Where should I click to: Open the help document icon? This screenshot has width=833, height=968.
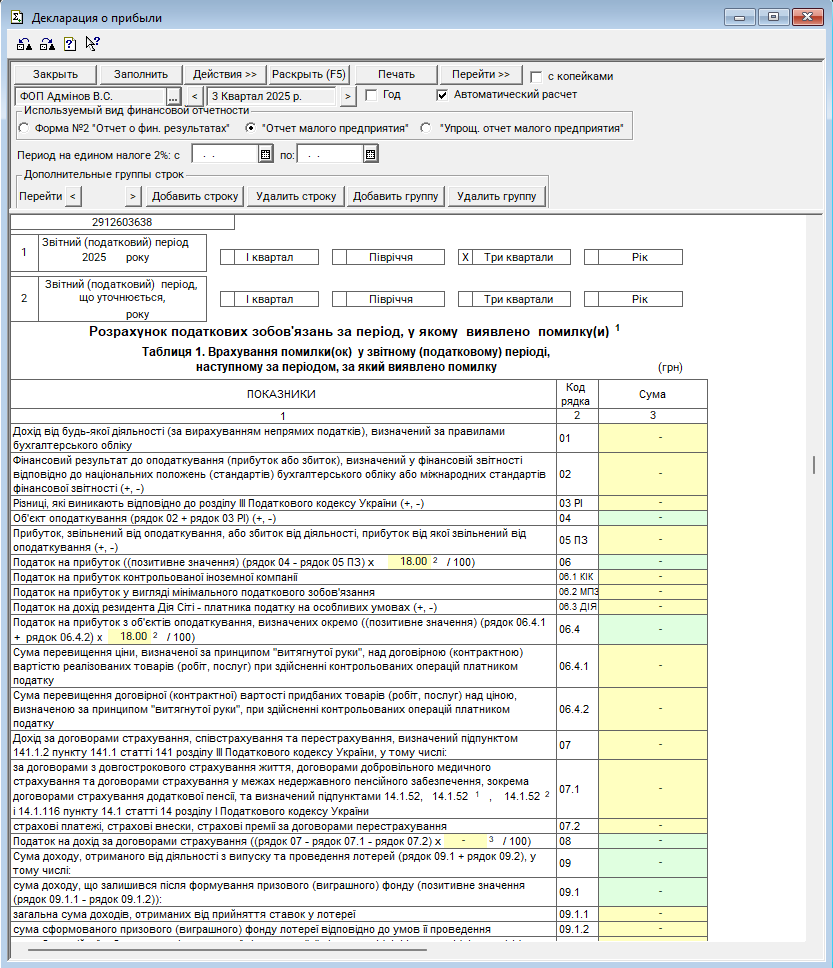[x=70, y=44]
